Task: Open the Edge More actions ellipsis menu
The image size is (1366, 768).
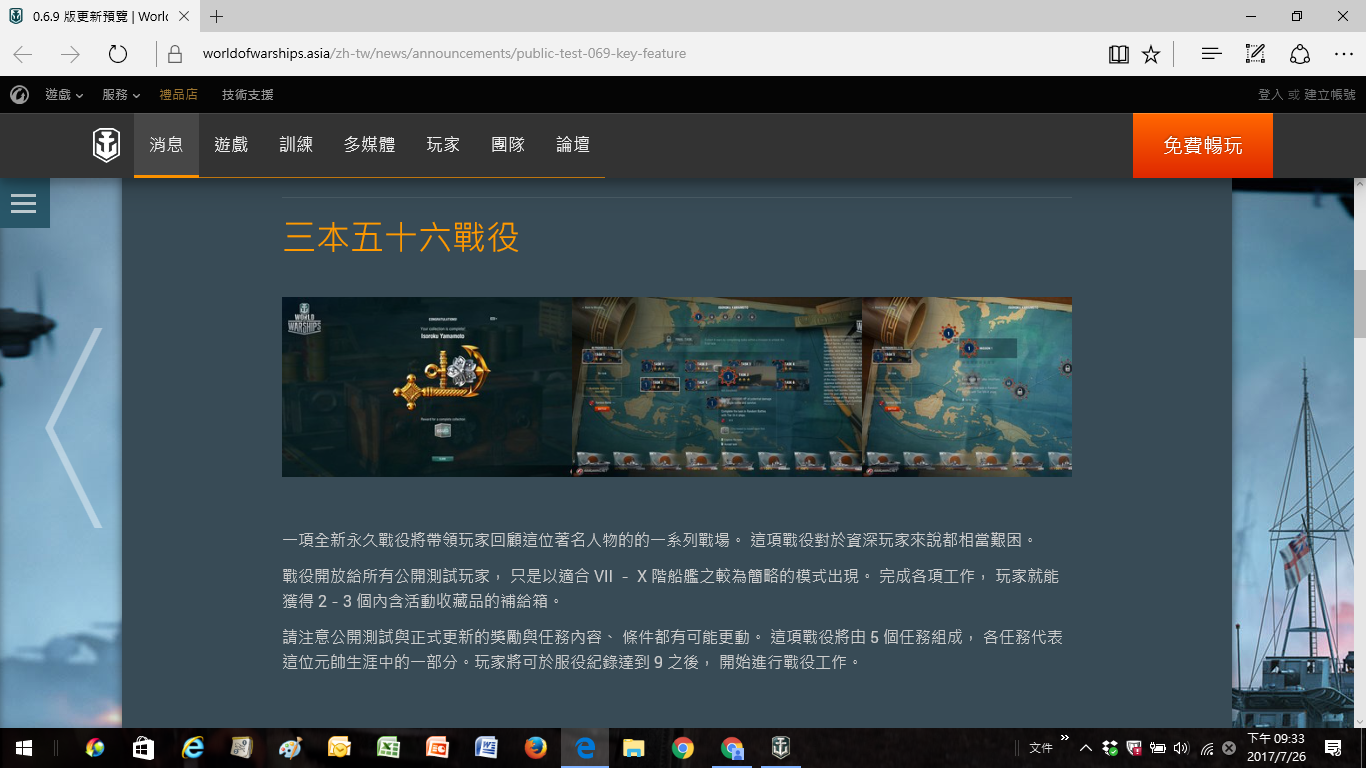Action: (1343, 54)
